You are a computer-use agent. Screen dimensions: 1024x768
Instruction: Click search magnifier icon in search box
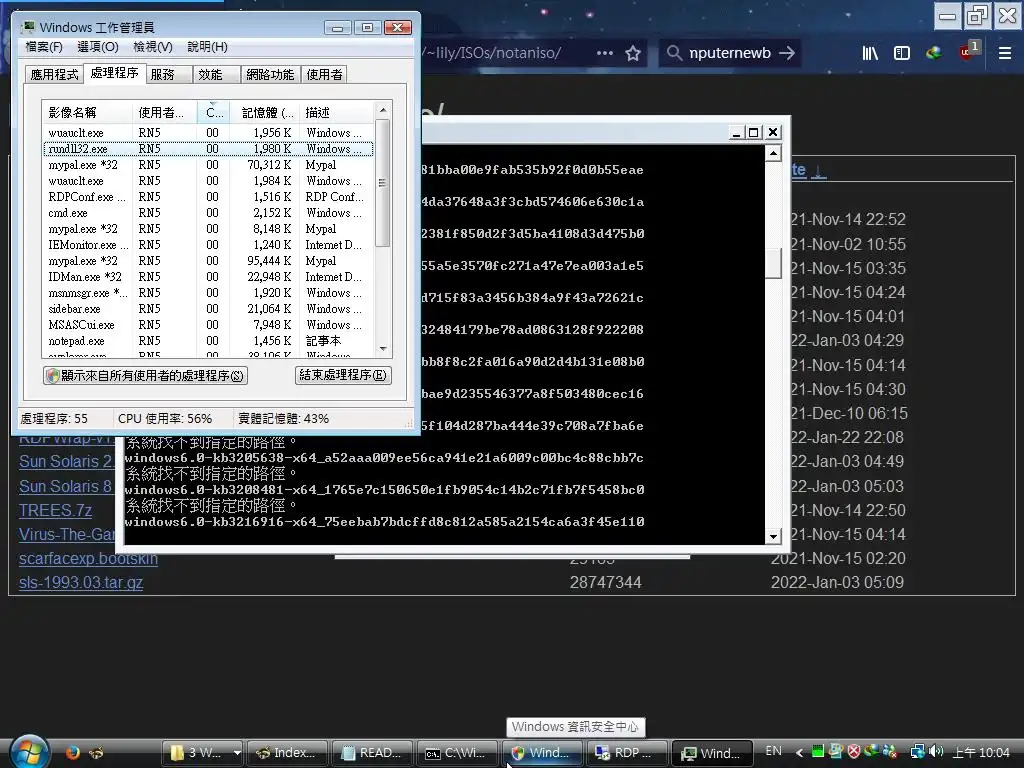pos(674,53)
